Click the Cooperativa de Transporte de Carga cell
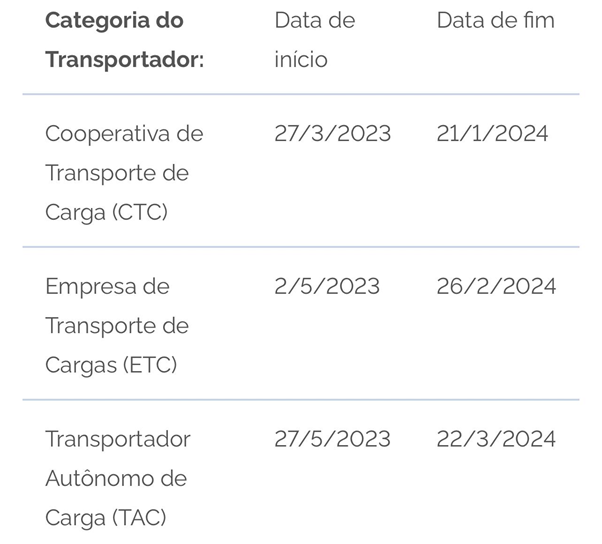This screenshot has width=602, height=544. (124, 173)
